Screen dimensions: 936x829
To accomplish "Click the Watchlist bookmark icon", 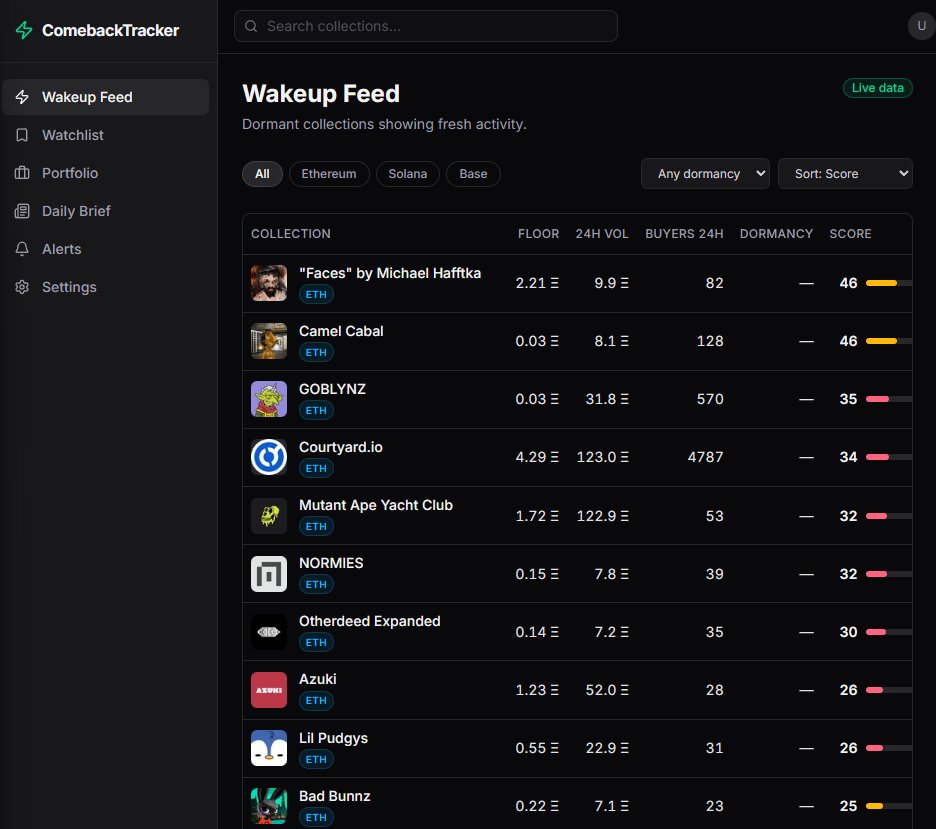I will pyautogui.click(x=22, y=135).
